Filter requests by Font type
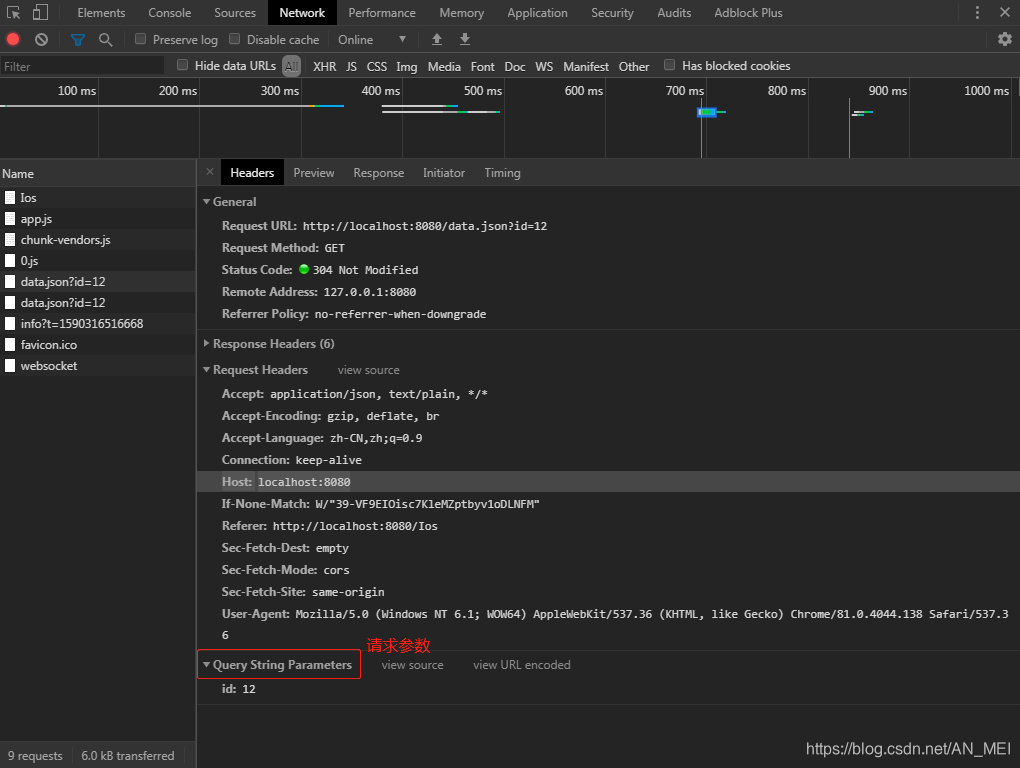 (x=483, y=66)
